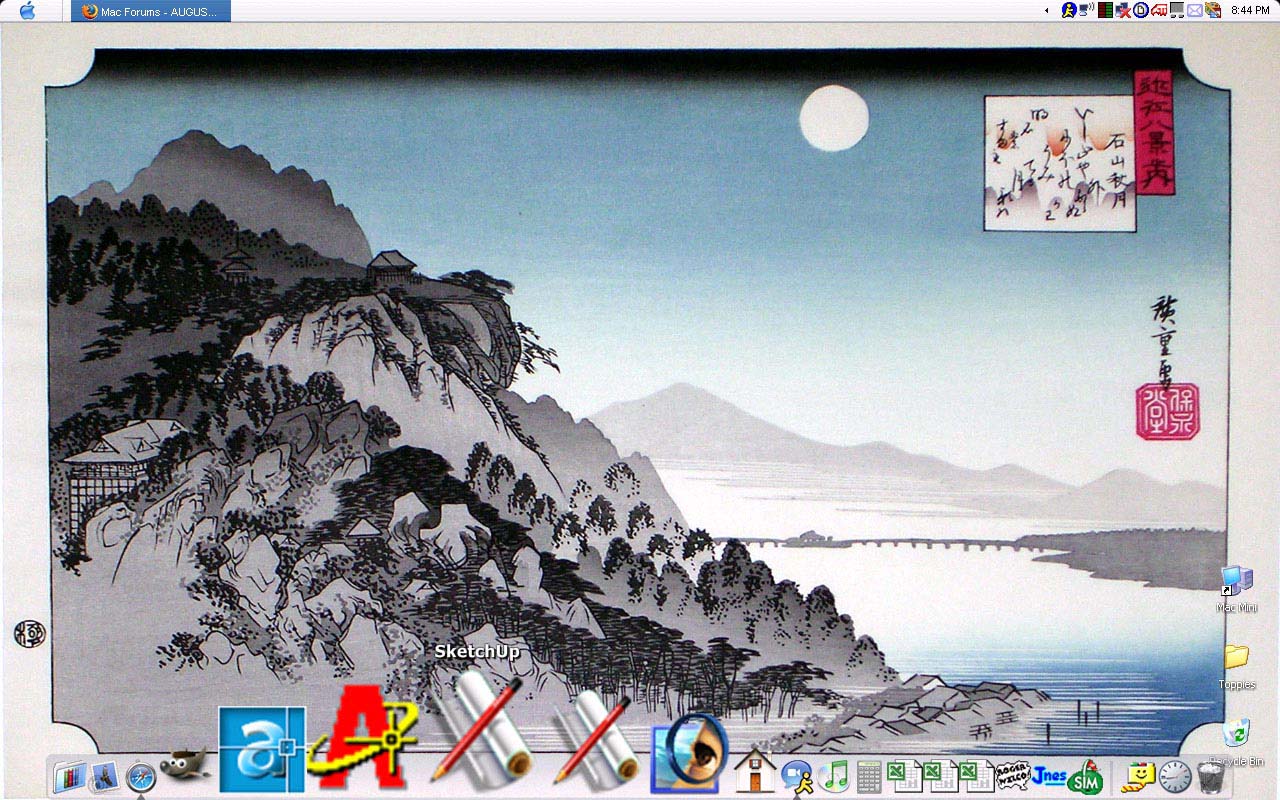This screenshot has width=1280, height=800.
Task: Launch the green SIM dock icon
Action: [x=1084, y=777]
